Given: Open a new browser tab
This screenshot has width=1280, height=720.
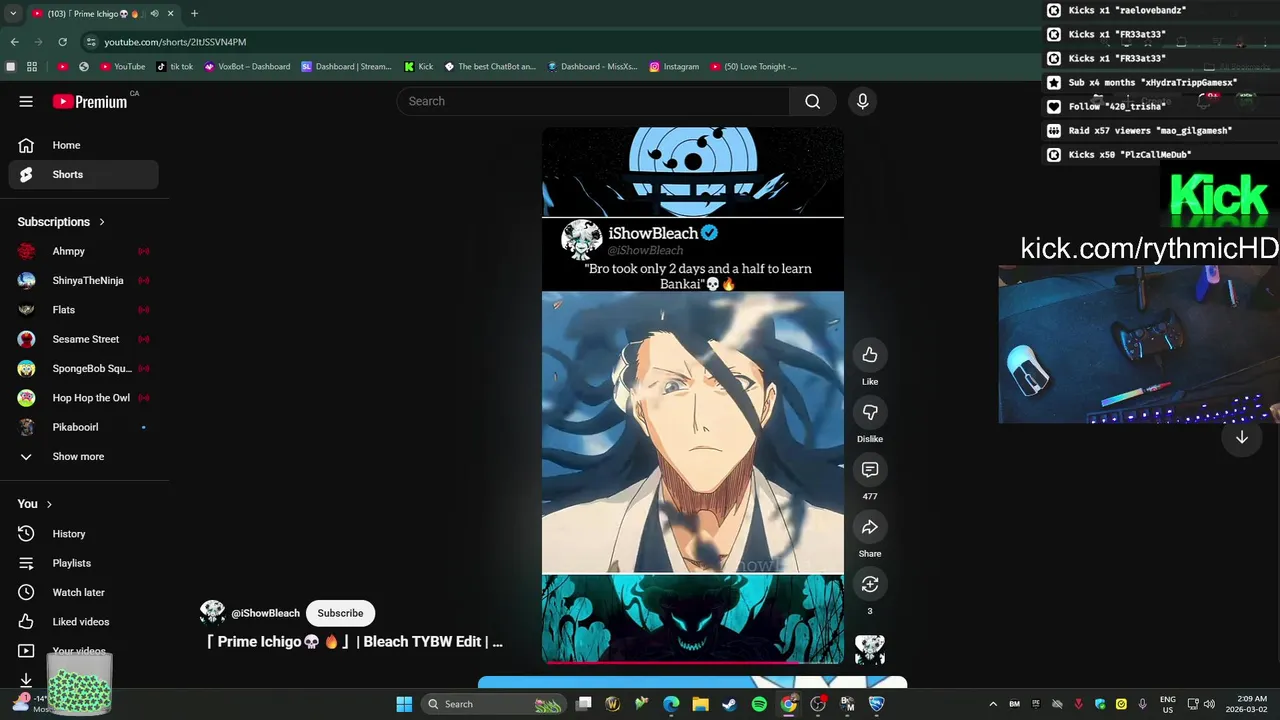Looking at the screenshot, I should [x=194, y=14].
